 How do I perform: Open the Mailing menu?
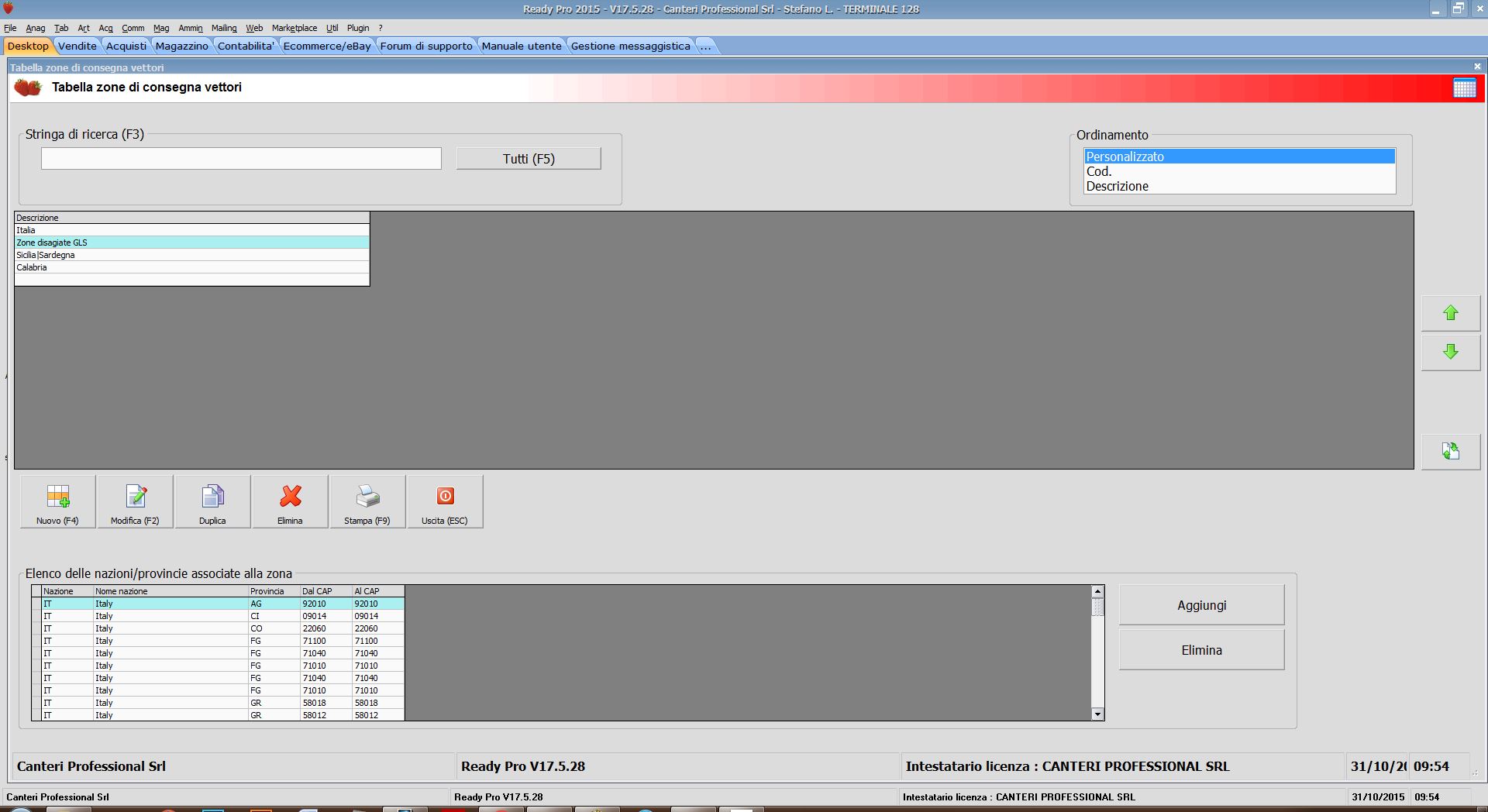(224, 28)
